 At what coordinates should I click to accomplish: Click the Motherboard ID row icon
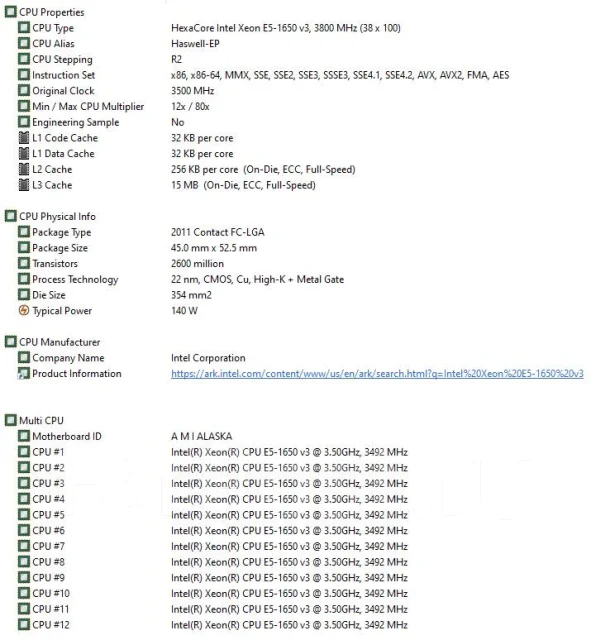tap(24, 436)
